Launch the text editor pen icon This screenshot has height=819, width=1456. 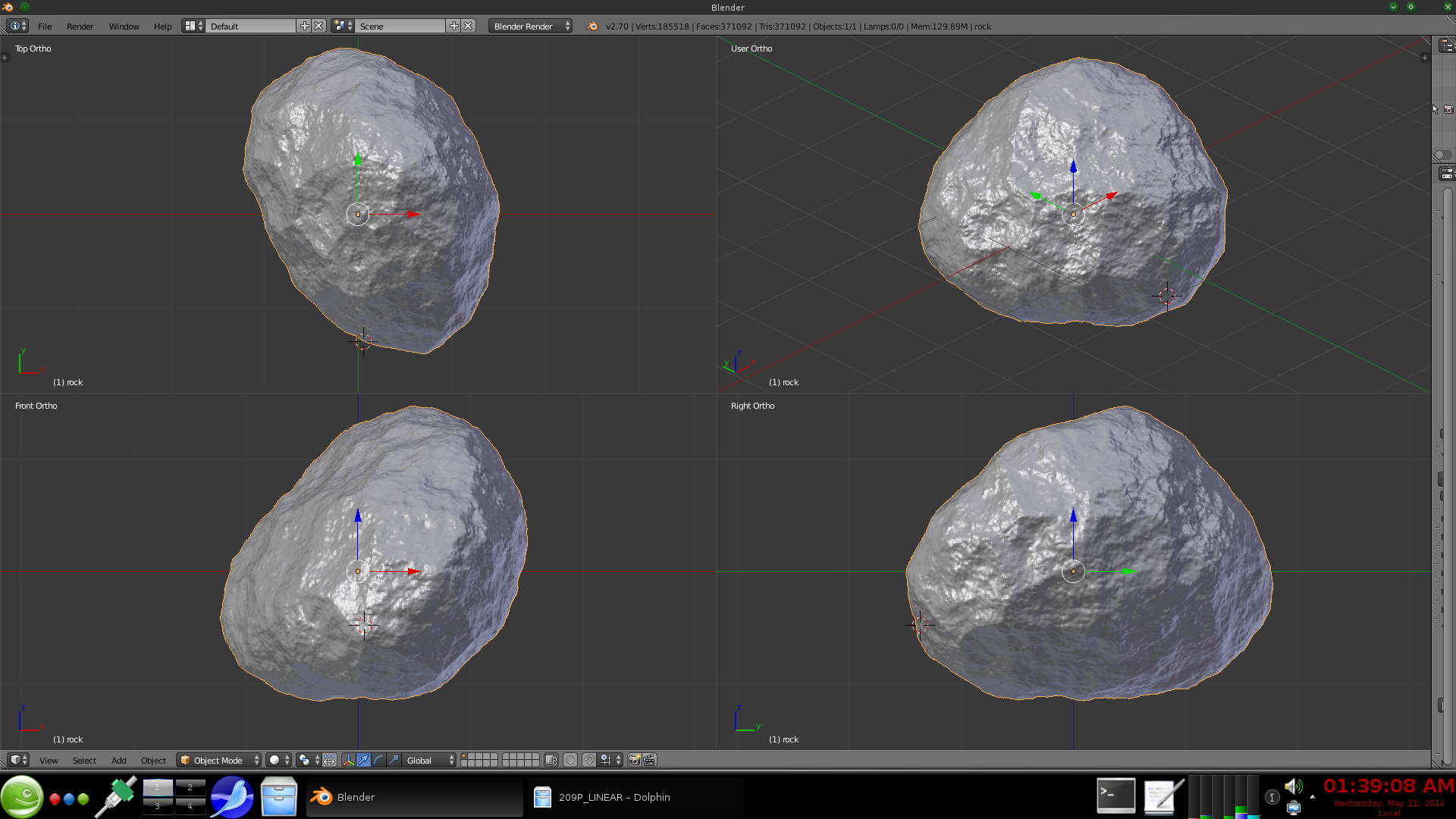tap(1163, 796)
